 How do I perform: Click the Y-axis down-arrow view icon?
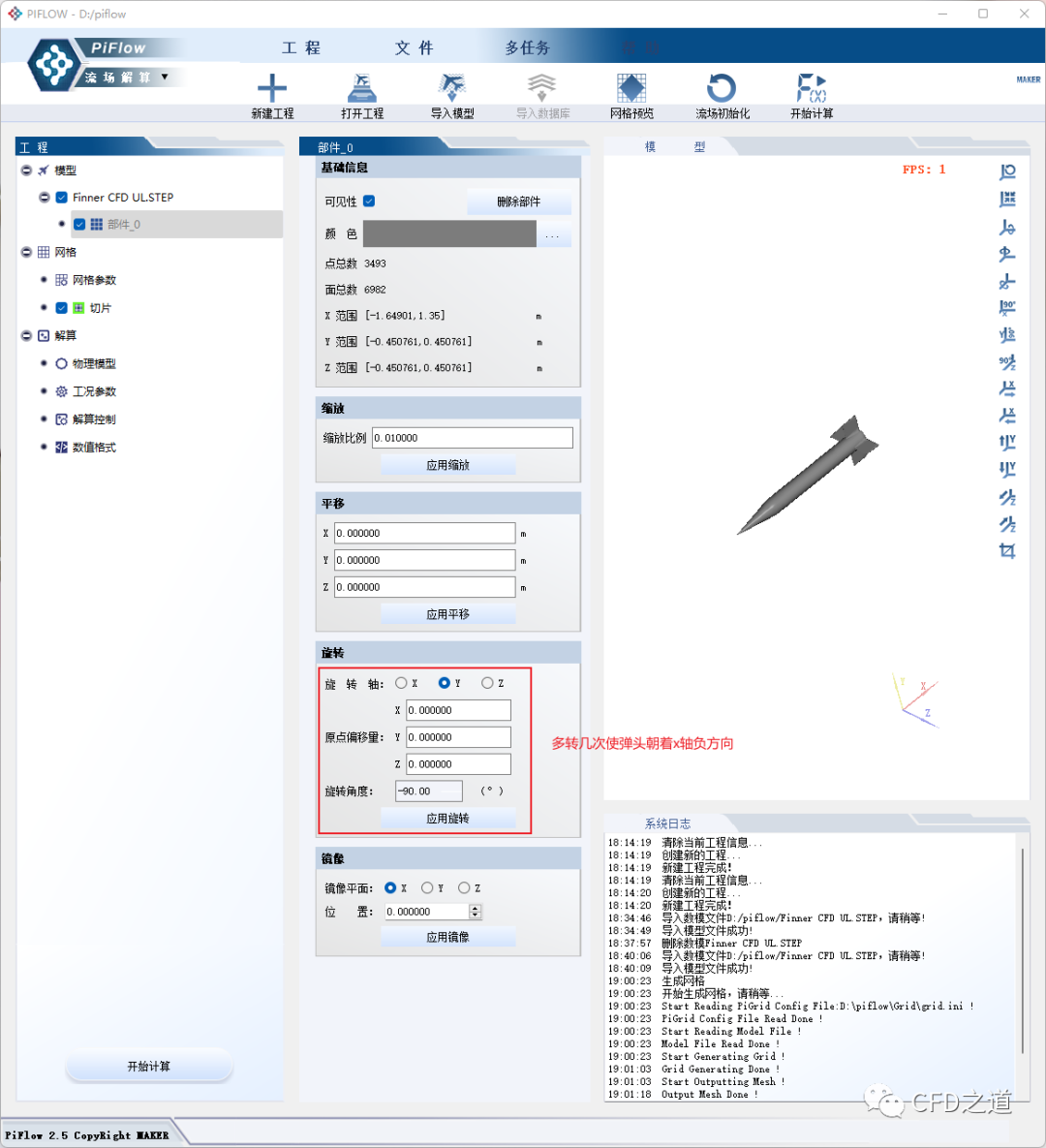pyautogui.click(x=1007, y=469)
